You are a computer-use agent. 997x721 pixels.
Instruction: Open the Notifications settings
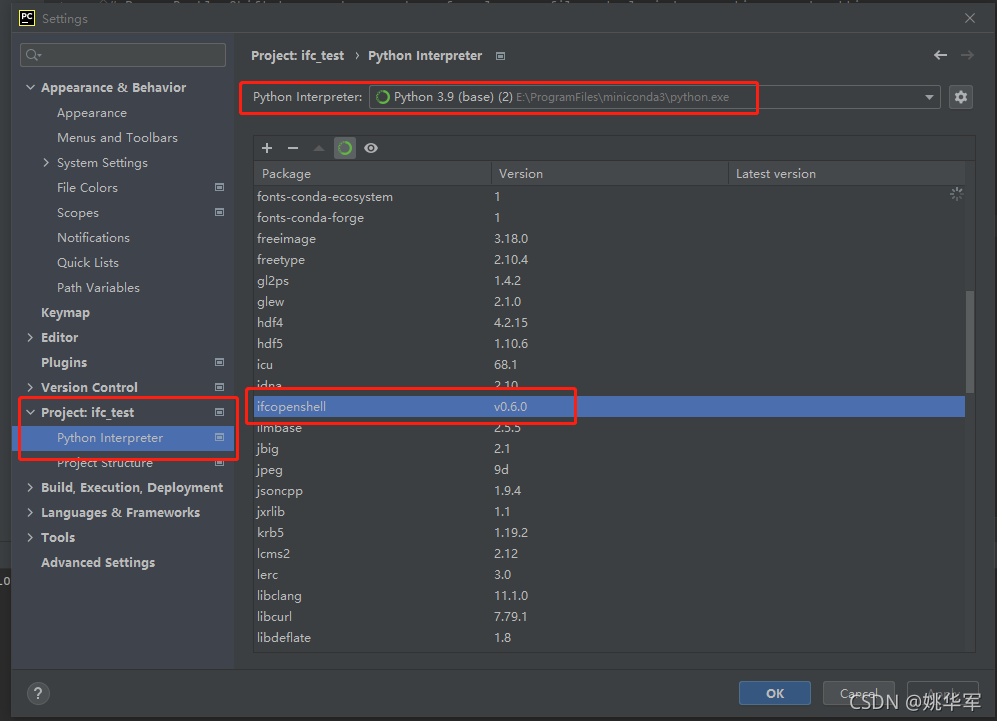pos(93,237)
